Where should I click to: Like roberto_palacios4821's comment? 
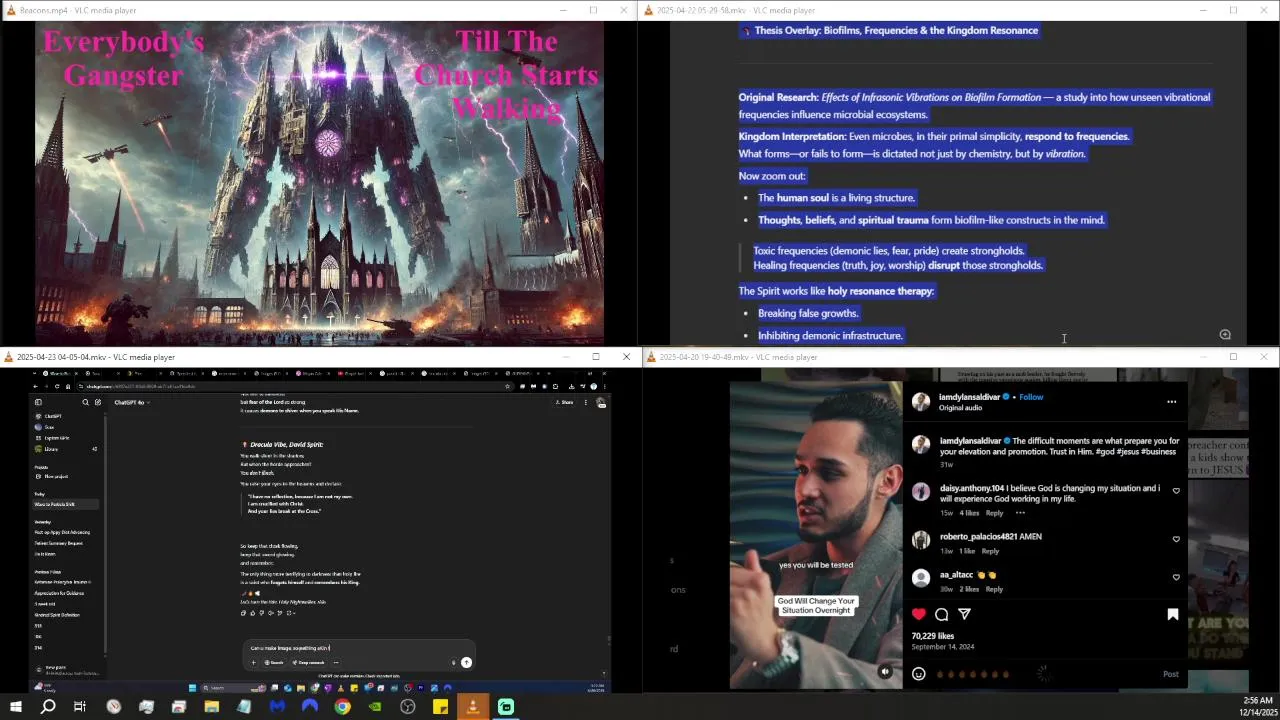coord(1176,539)
